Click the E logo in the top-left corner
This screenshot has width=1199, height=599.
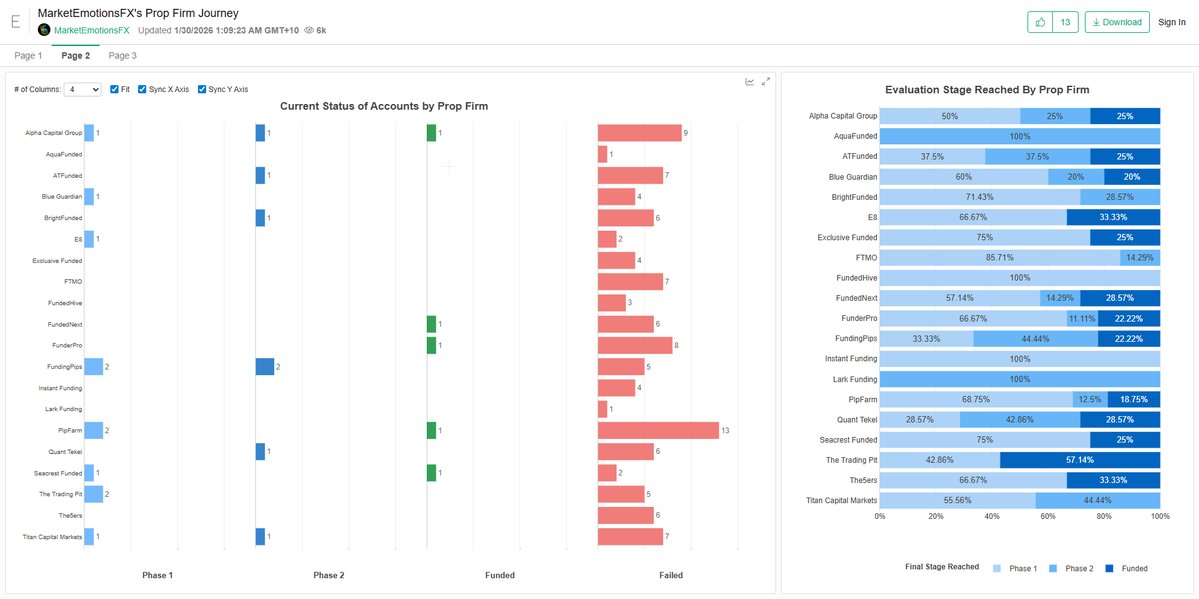(x=14, y=20)
